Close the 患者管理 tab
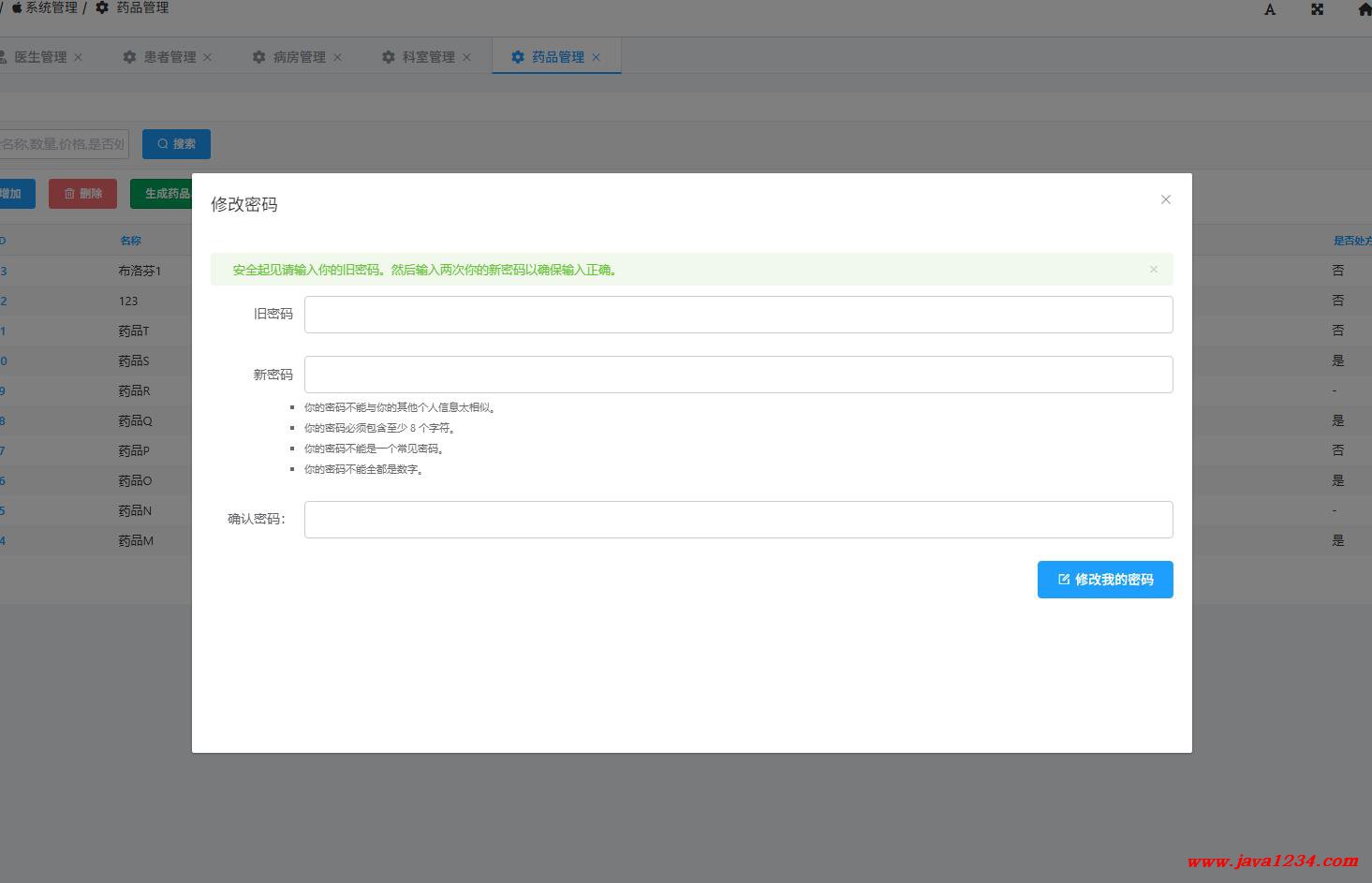The width and height of the screenshot is (1372, 883). (207, 57)
